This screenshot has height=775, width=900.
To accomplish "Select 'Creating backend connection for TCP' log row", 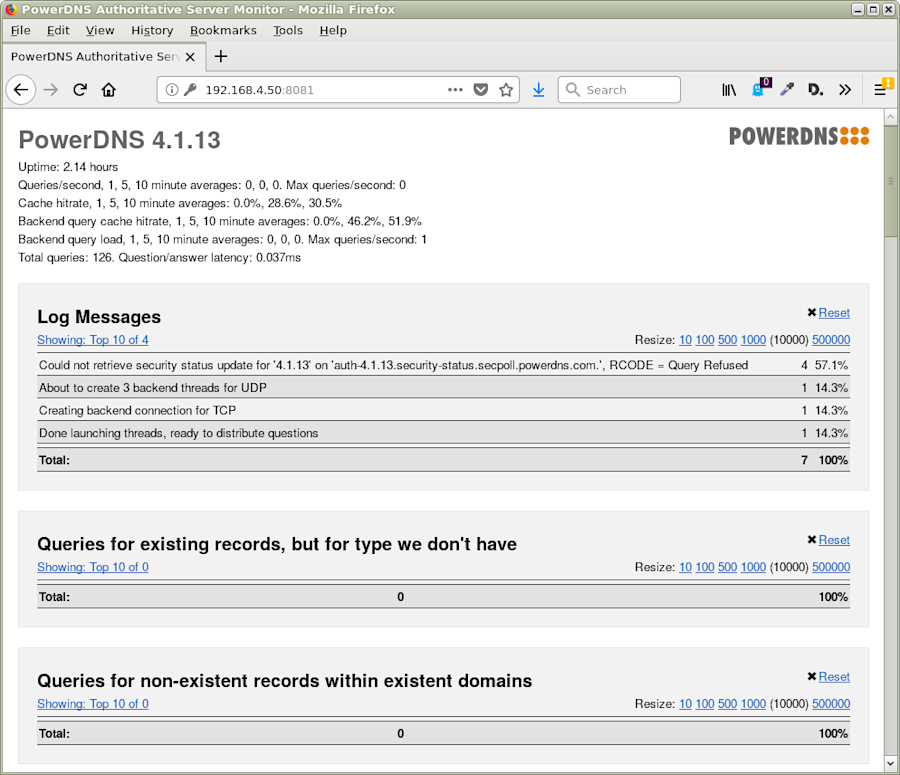I will tap(443, 410).
